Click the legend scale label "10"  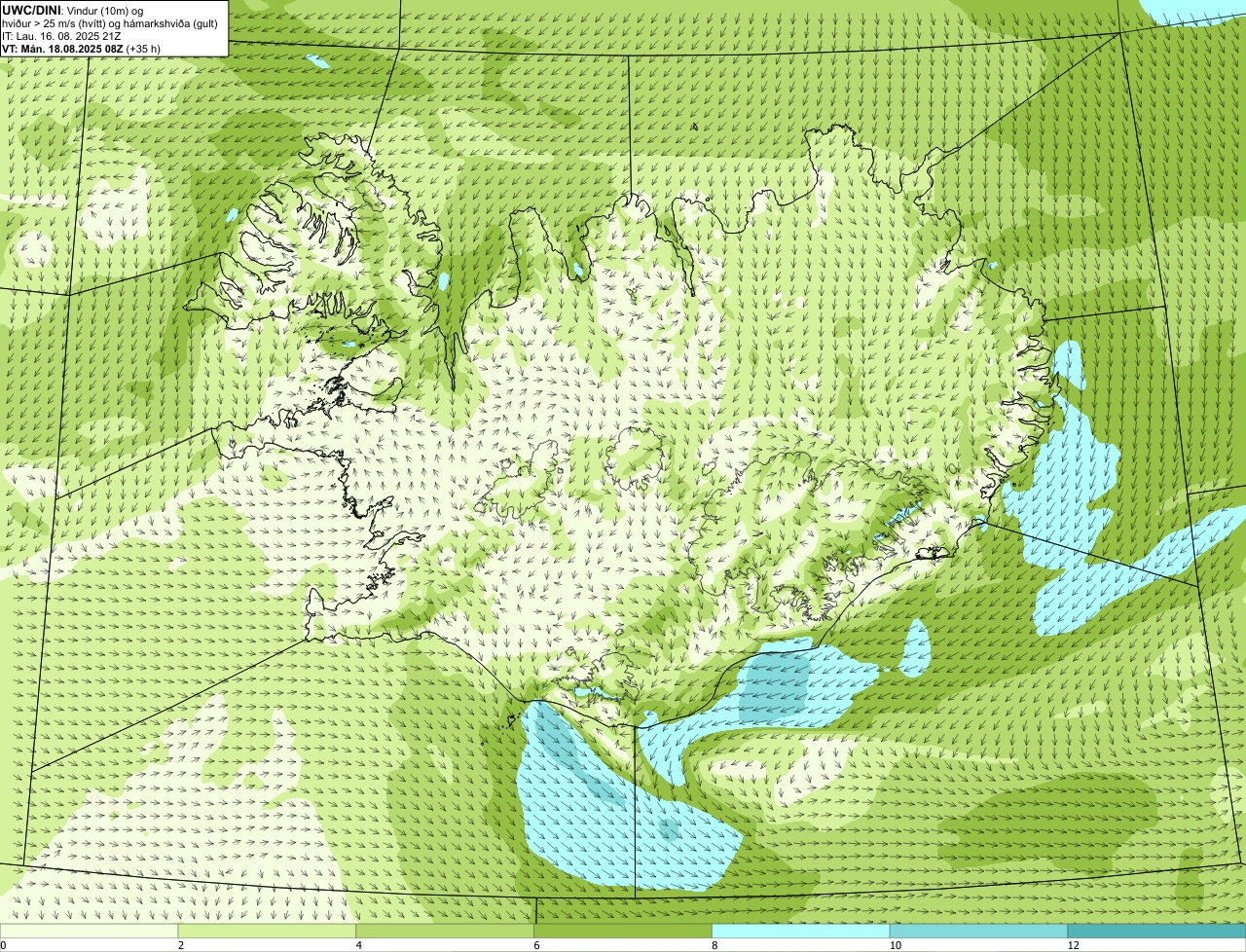coord(894,945)
